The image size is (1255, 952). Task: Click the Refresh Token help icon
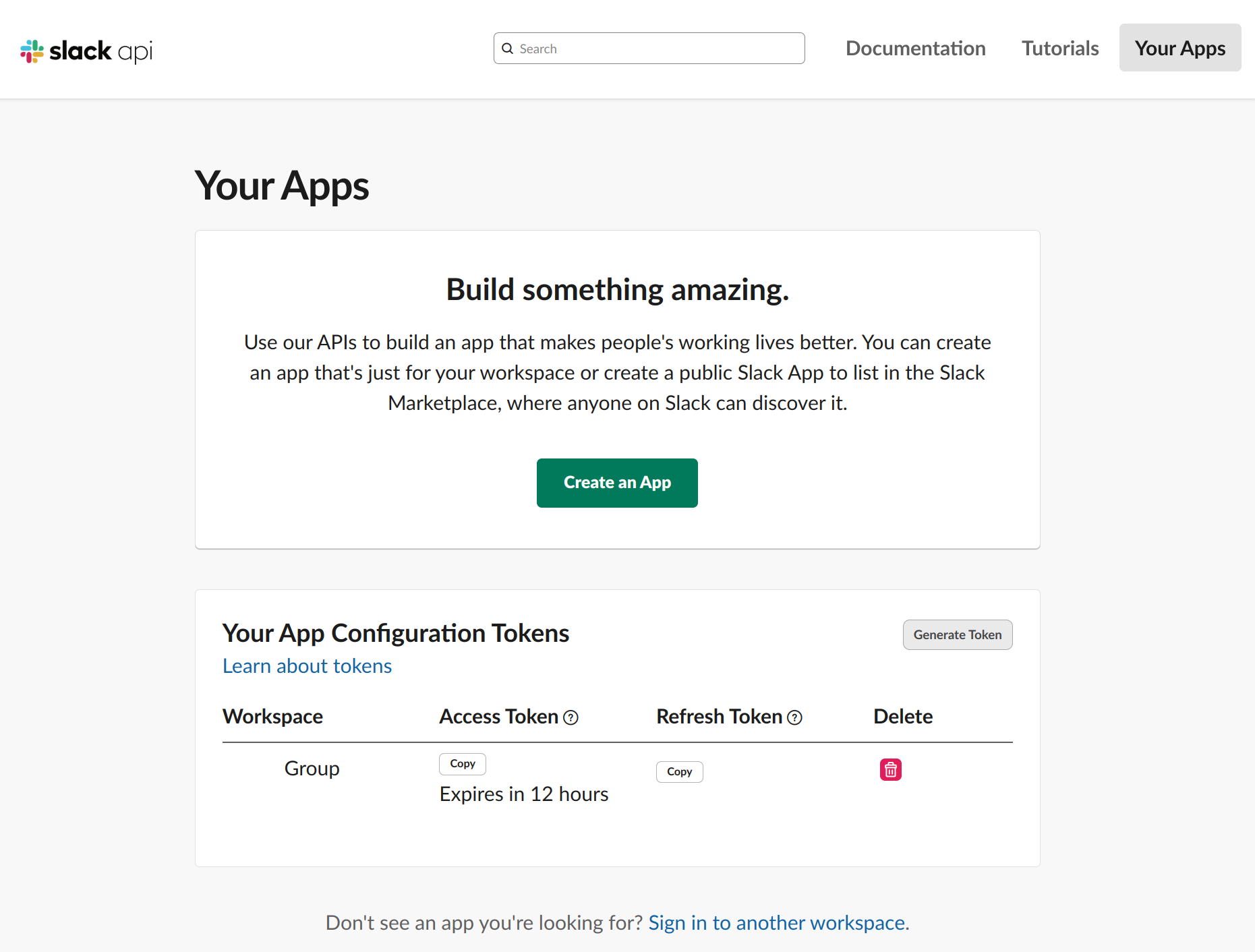click(795, 717)
